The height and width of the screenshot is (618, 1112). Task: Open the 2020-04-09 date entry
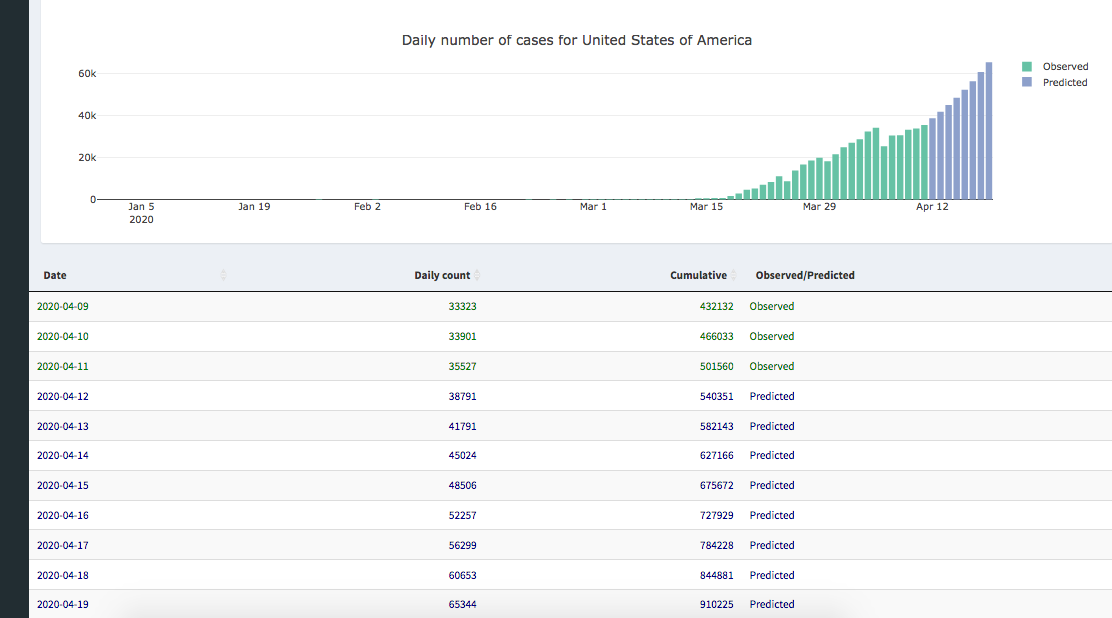[x=62, y=306]
